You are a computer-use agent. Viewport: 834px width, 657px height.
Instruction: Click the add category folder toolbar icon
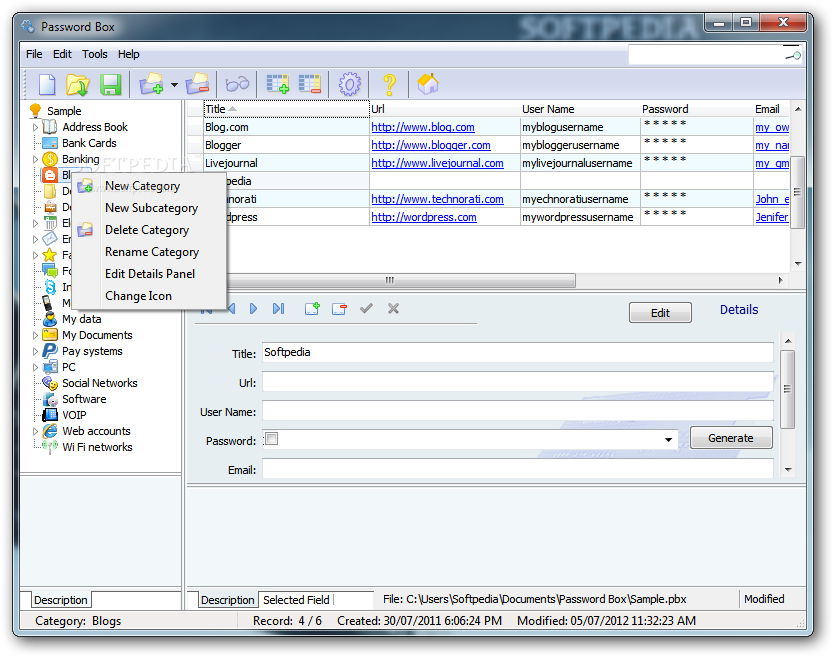[x=151, y=84]
